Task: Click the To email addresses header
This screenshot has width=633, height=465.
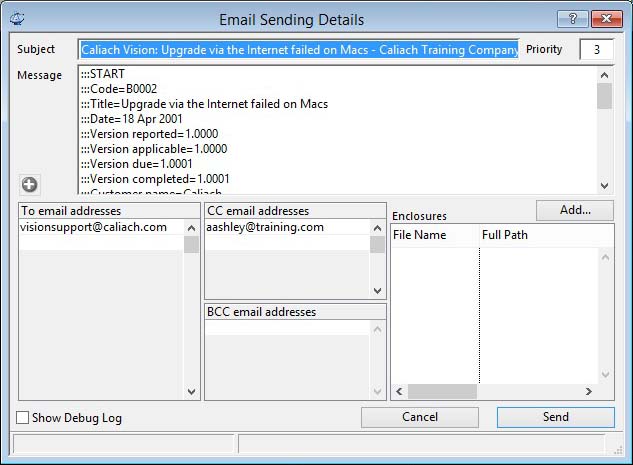Action: pos(109,211)
